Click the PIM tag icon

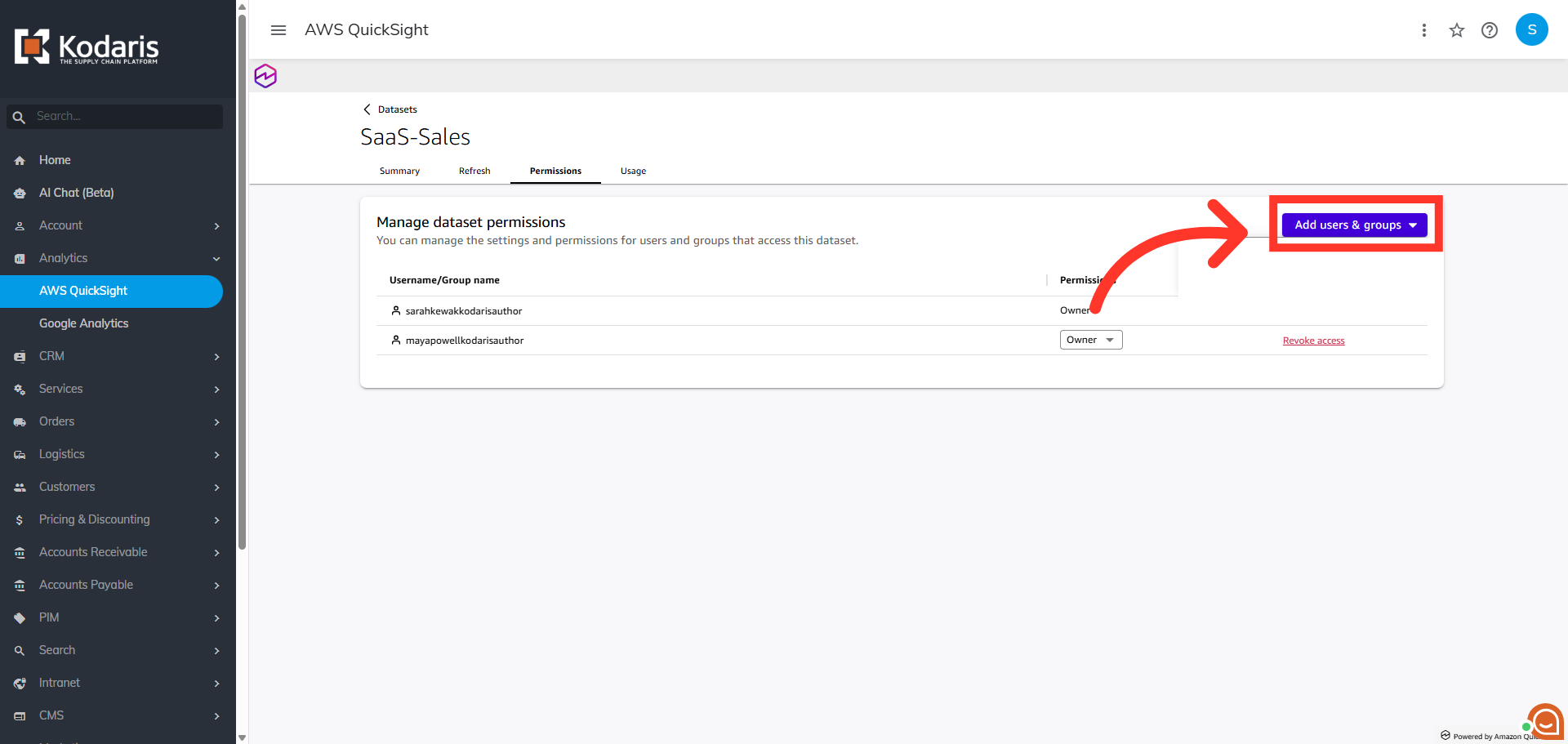click(x=20, y=618)
